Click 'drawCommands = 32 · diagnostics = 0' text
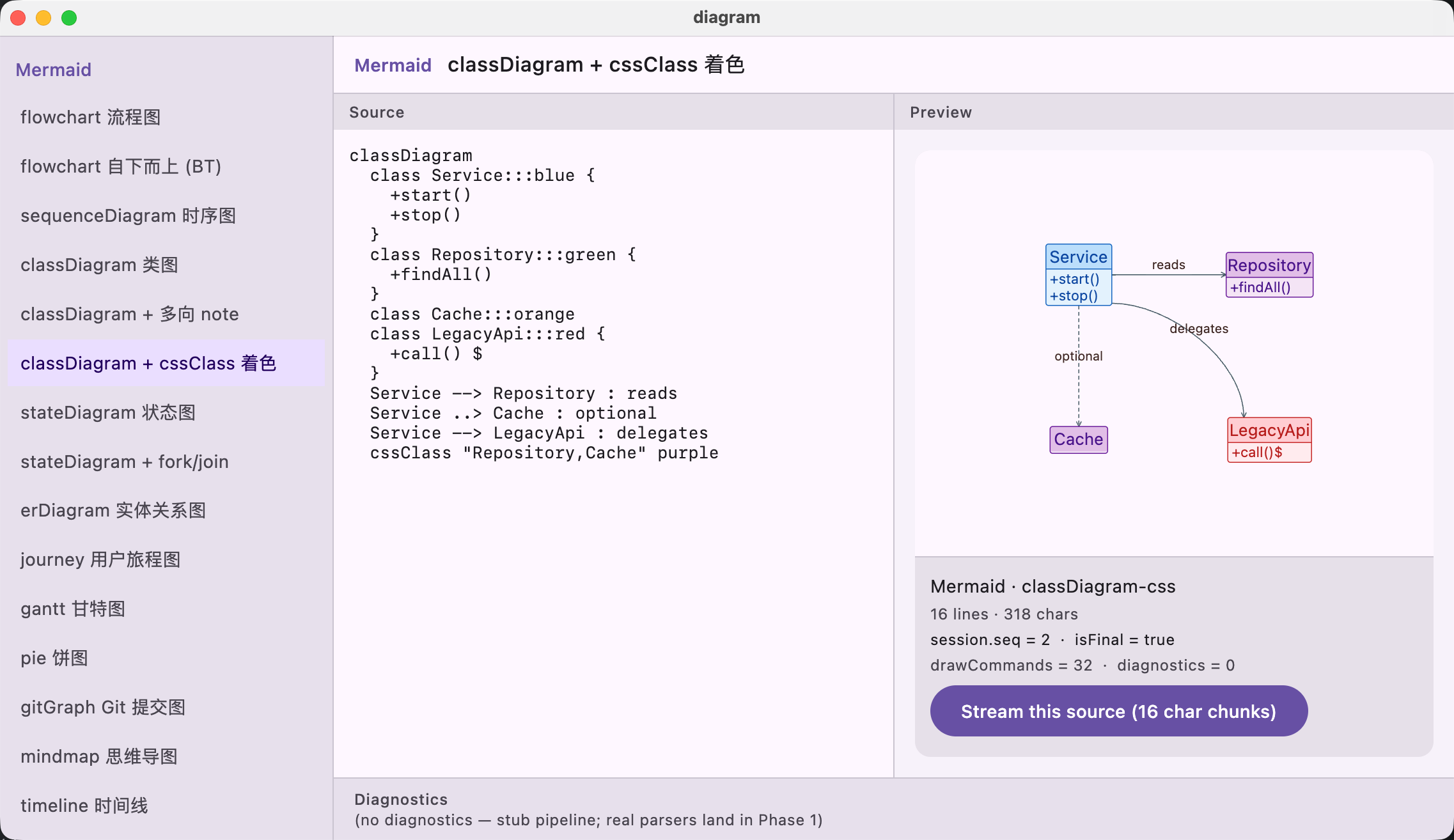The image size is (1454, 840). click(1083, 665)
